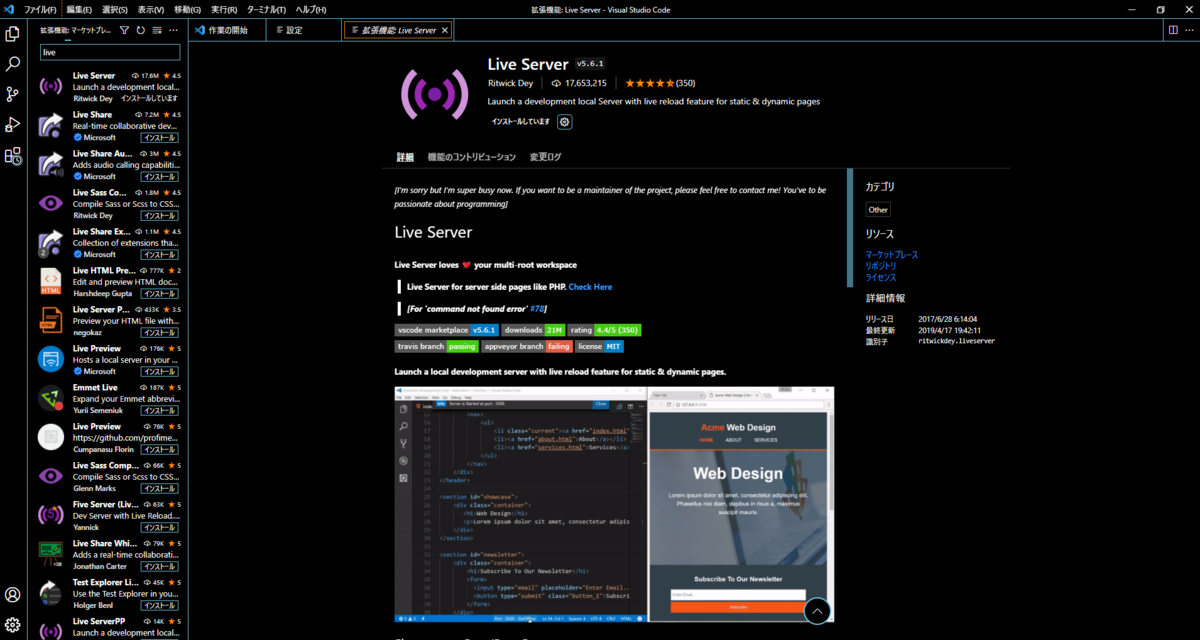Click scroll-to-top arrow button in readme
The width and height of the screenshot is (1200, 640).
click(817, 610)
